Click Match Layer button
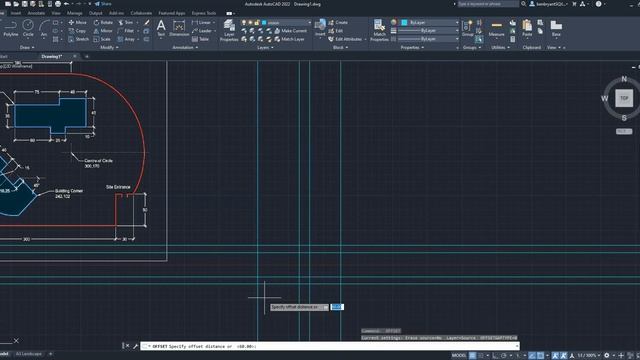This screenshot has width=640, height=360. (290, 39)
